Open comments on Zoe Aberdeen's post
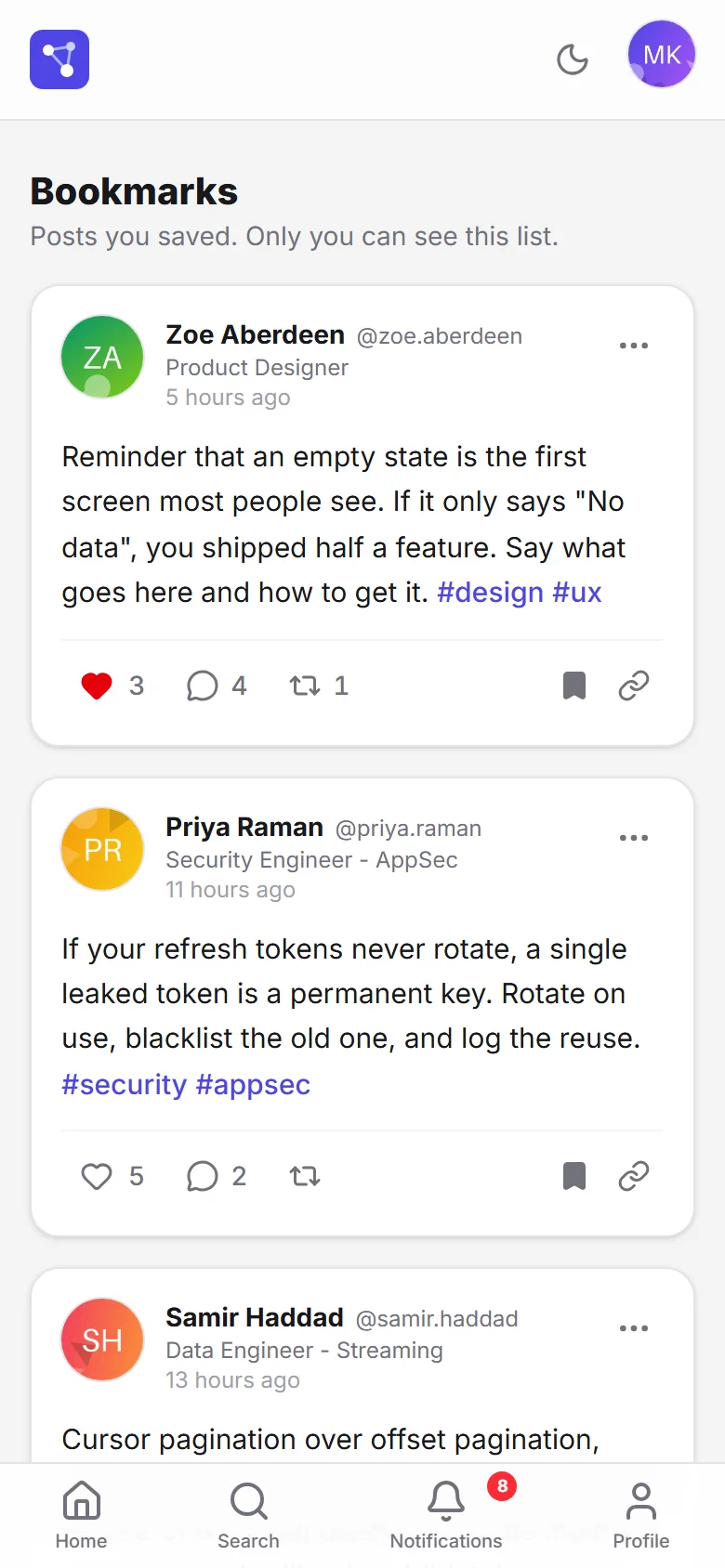This screenshot has width=725, height=1568. [217, 686]
